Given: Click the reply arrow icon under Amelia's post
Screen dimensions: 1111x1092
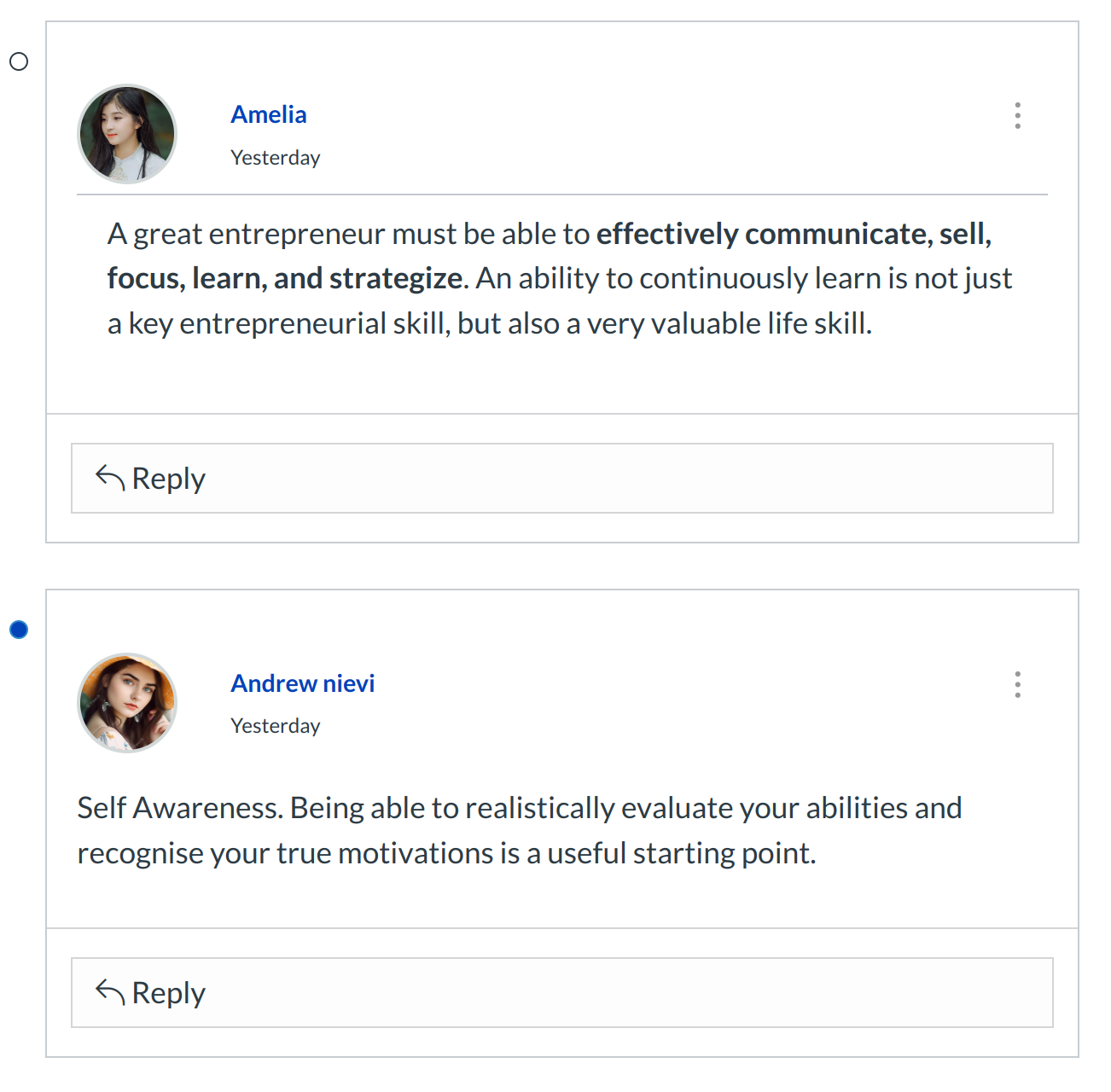Looking at the screenshot, I should coord(110,478).
